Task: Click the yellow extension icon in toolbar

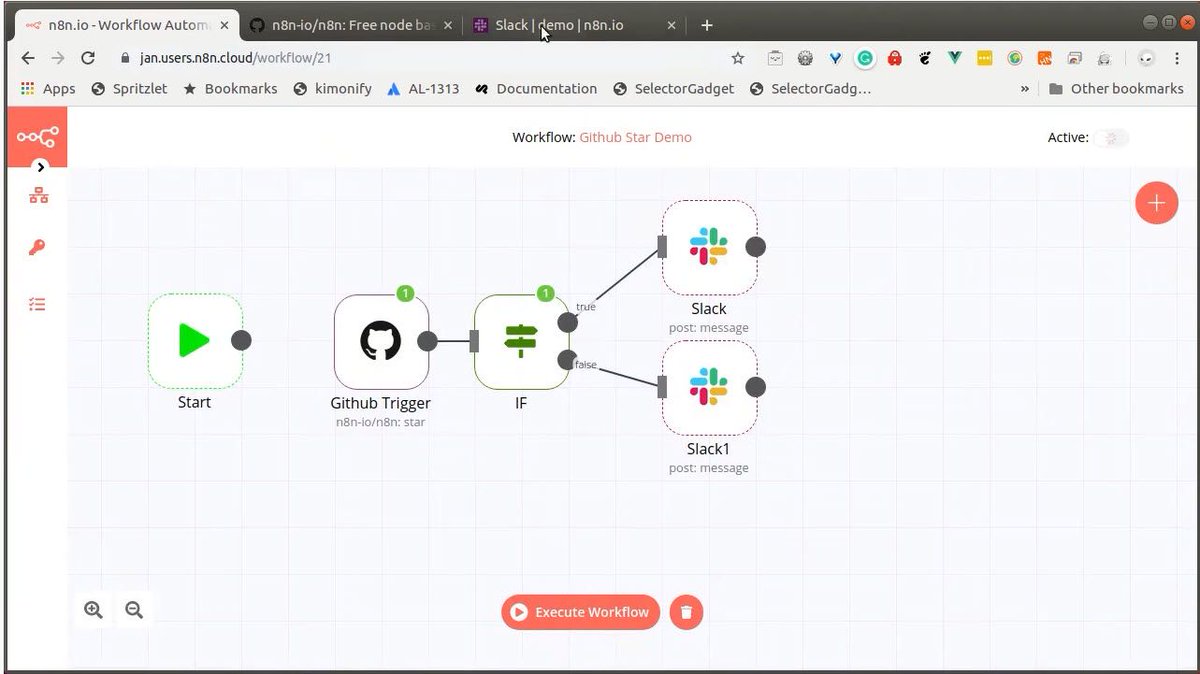Action: [985, 58]
